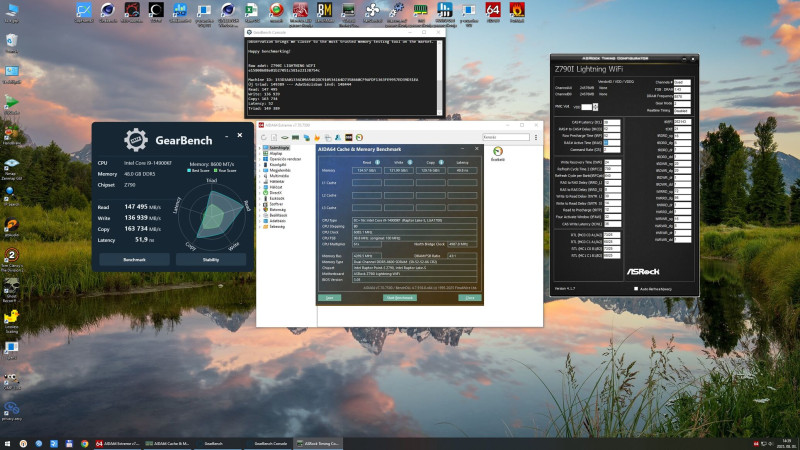Open the yellow BM desktop icon
The width and height of the screenshot is (800, 450).
(324, 10)
